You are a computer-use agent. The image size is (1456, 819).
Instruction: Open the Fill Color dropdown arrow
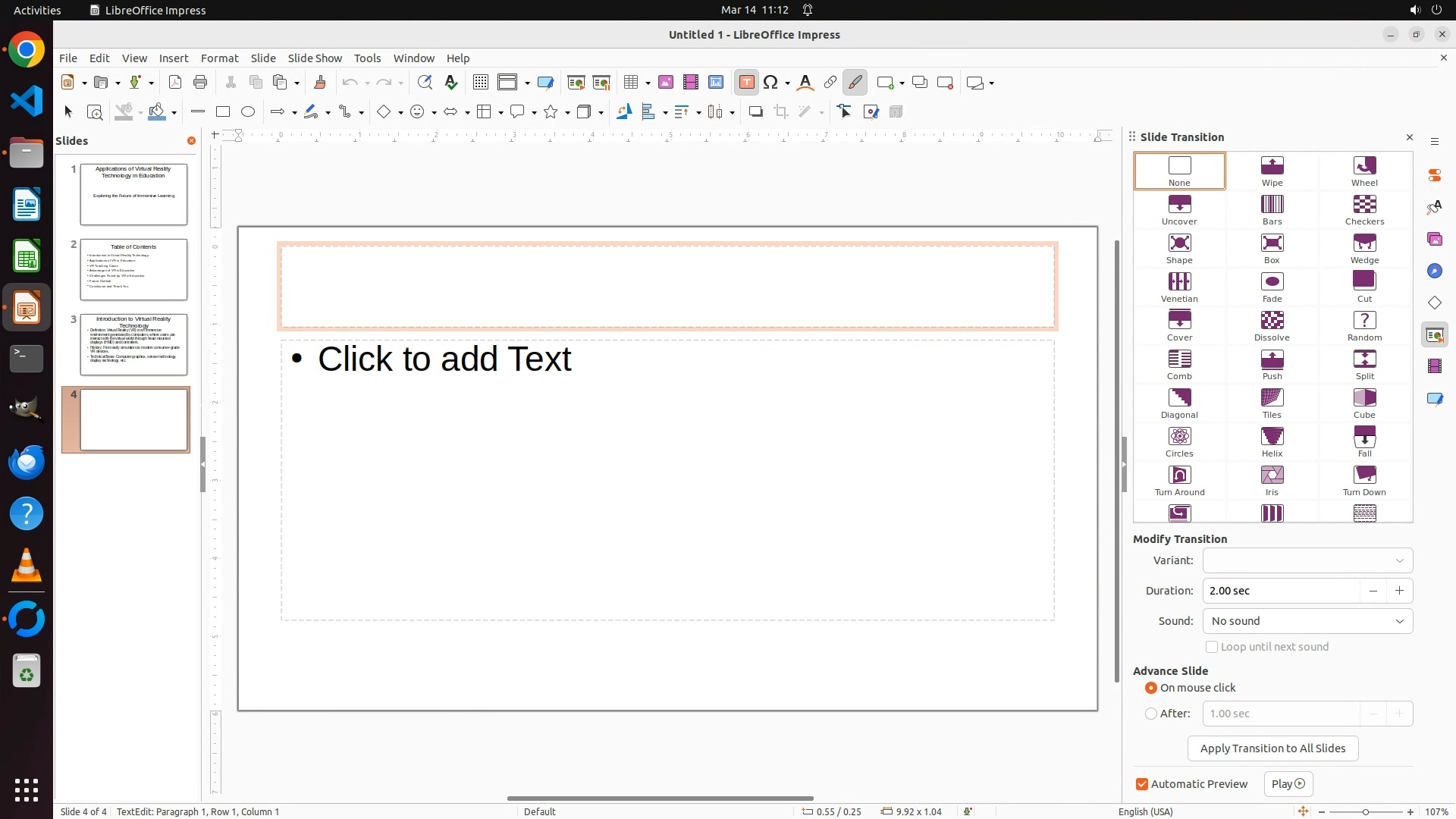[x=174, y=113]
